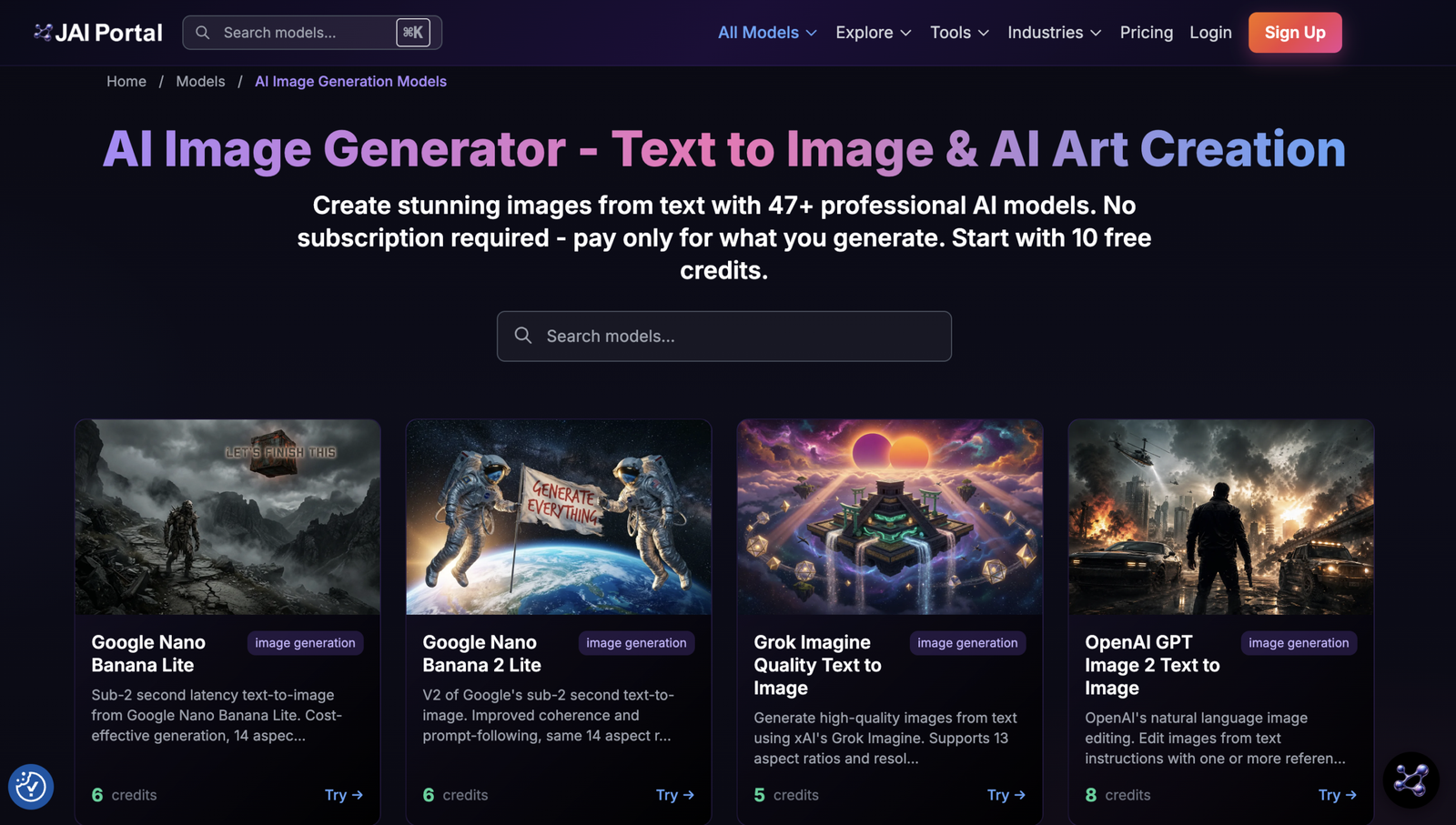Open Google Nano Banana Lite thumbnail
Screen dimensions: 1456x825
(227, 517)
